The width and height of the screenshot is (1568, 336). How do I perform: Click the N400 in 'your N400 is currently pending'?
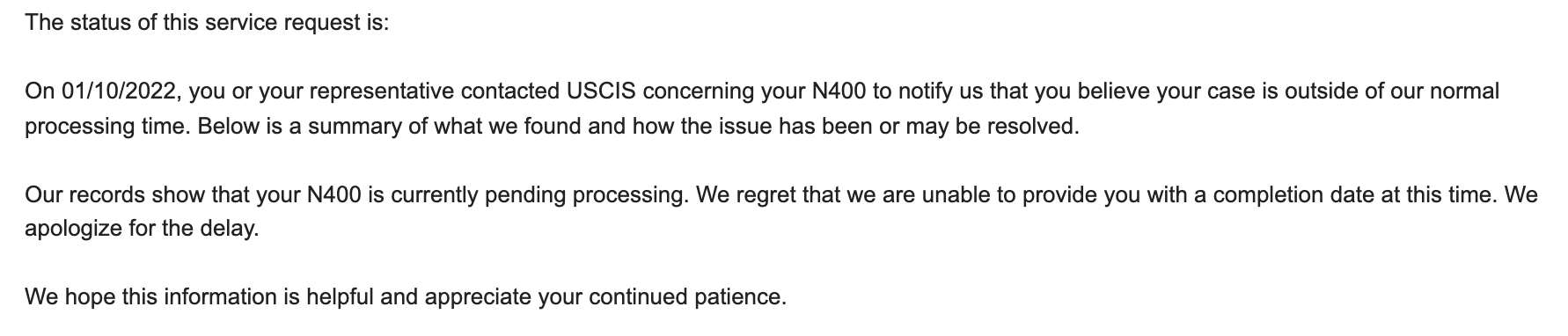pyautogui.click(x=334, y=195)
